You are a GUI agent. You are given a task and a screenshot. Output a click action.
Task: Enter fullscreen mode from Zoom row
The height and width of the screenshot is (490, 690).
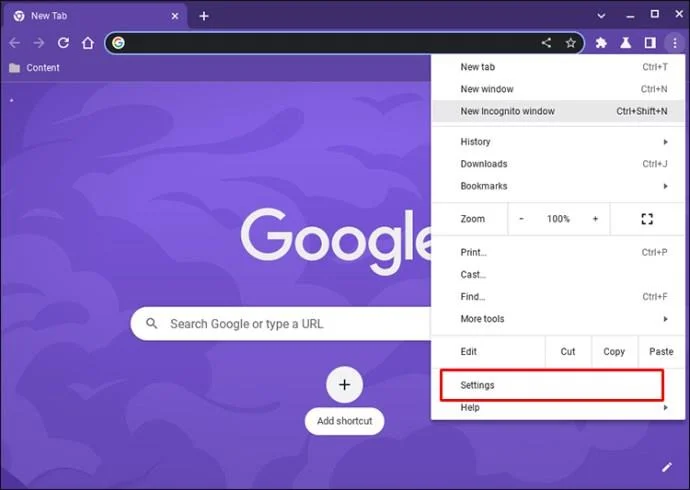coord(647,219)
